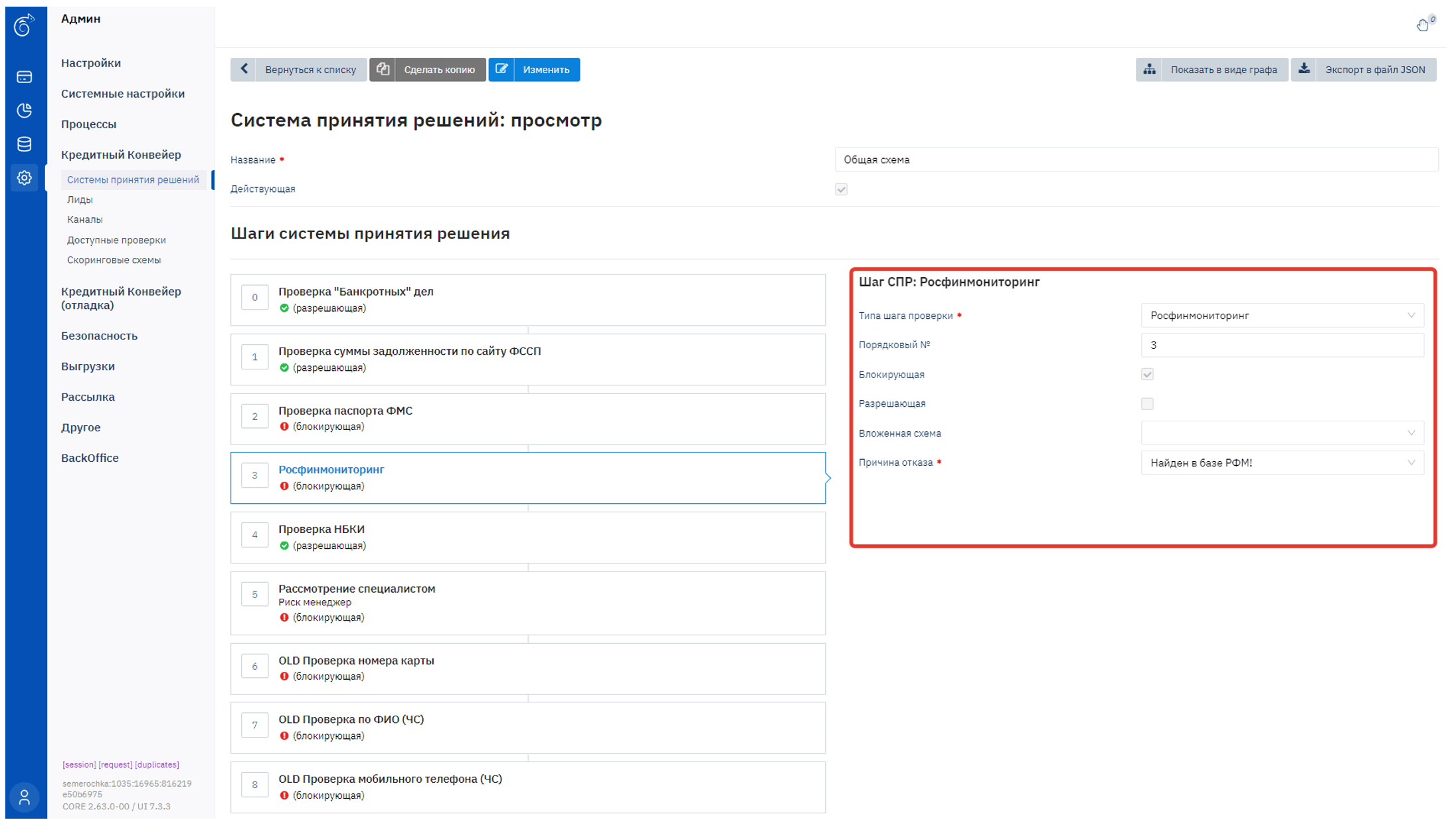The height and width of the screenshot is (824, 1456).
Task: Click Экспорт в файл JSON button
Action: tap(1364, 69)
